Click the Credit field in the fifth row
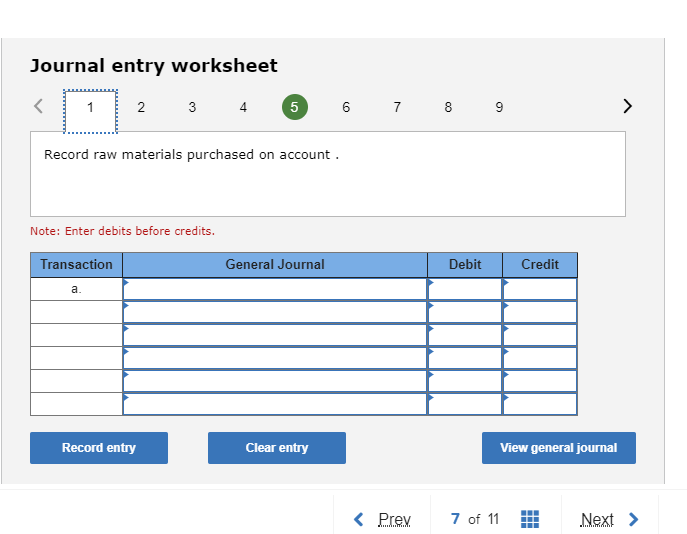 [x=540, y=381]
